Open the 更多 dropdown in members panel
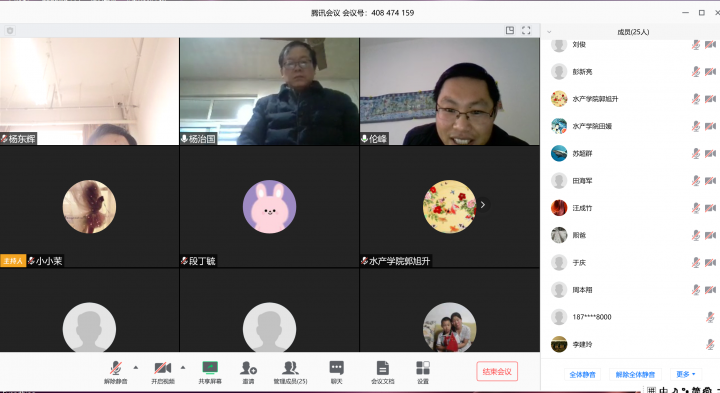This screenshot has height=393, width=720. (686, 374)
